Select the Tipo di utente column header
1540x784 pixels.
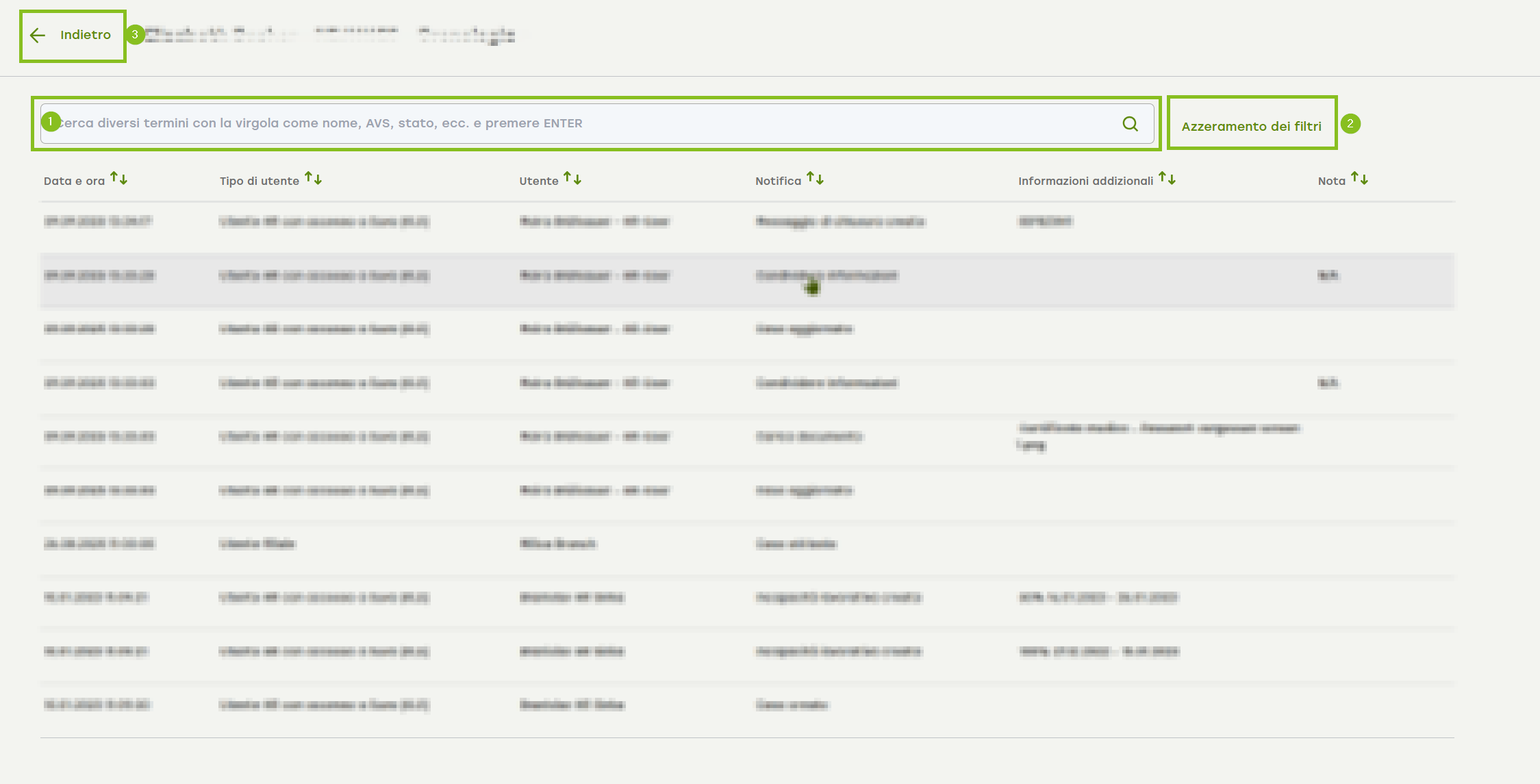coord(260,181)
